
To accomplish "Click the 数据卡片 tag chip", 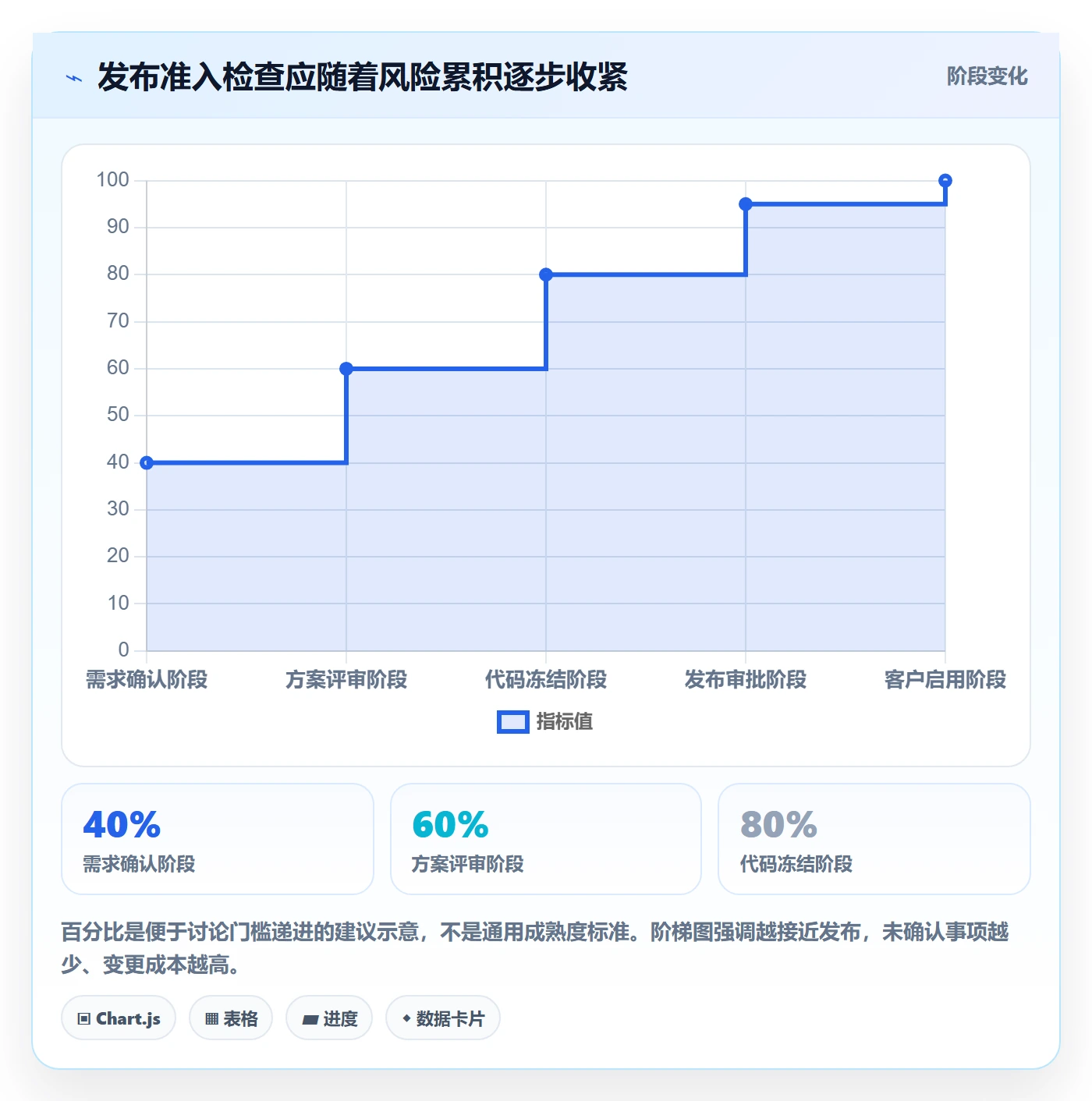I will [x=443, y=1018].
